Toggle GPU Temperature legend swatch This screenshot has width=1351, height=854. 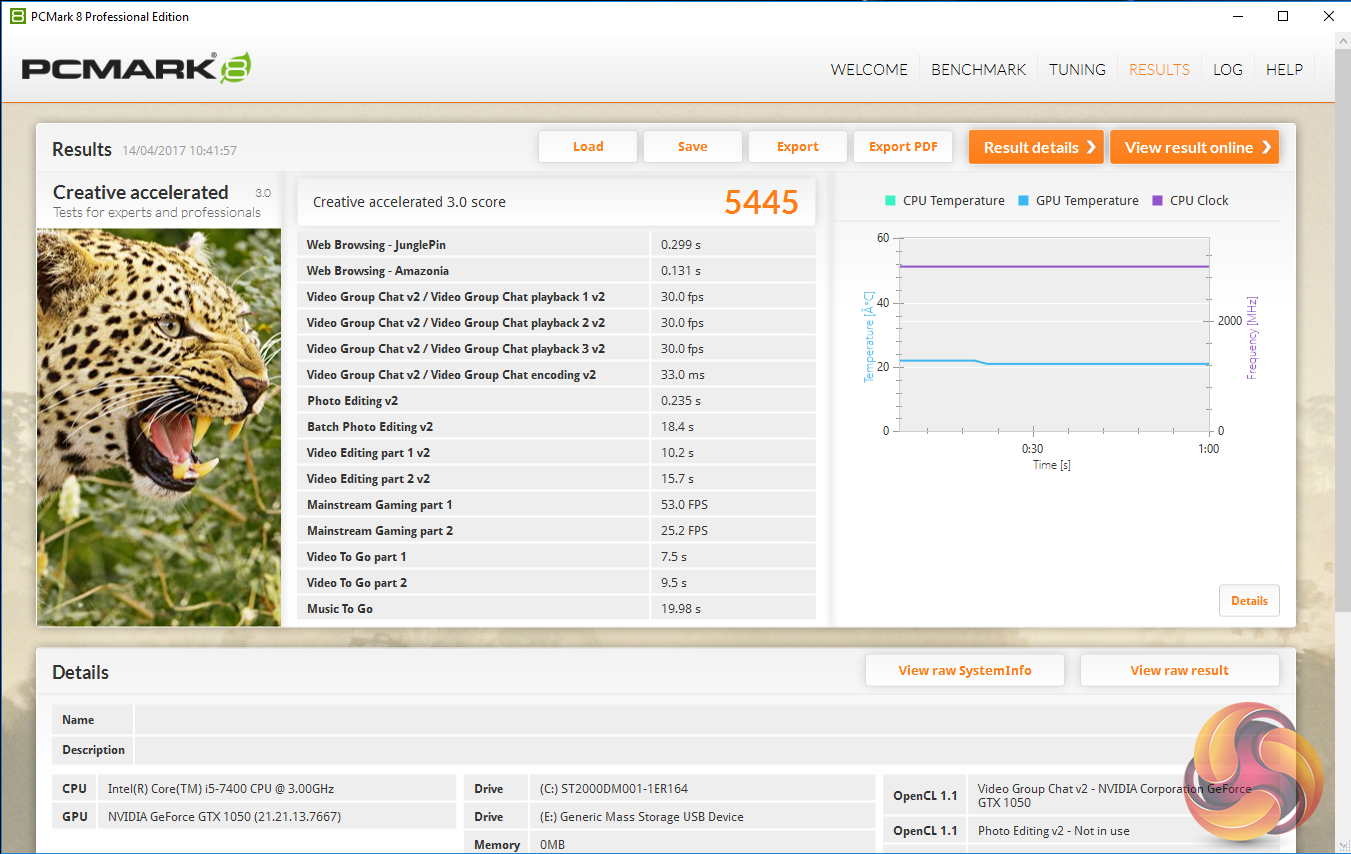1023,201
